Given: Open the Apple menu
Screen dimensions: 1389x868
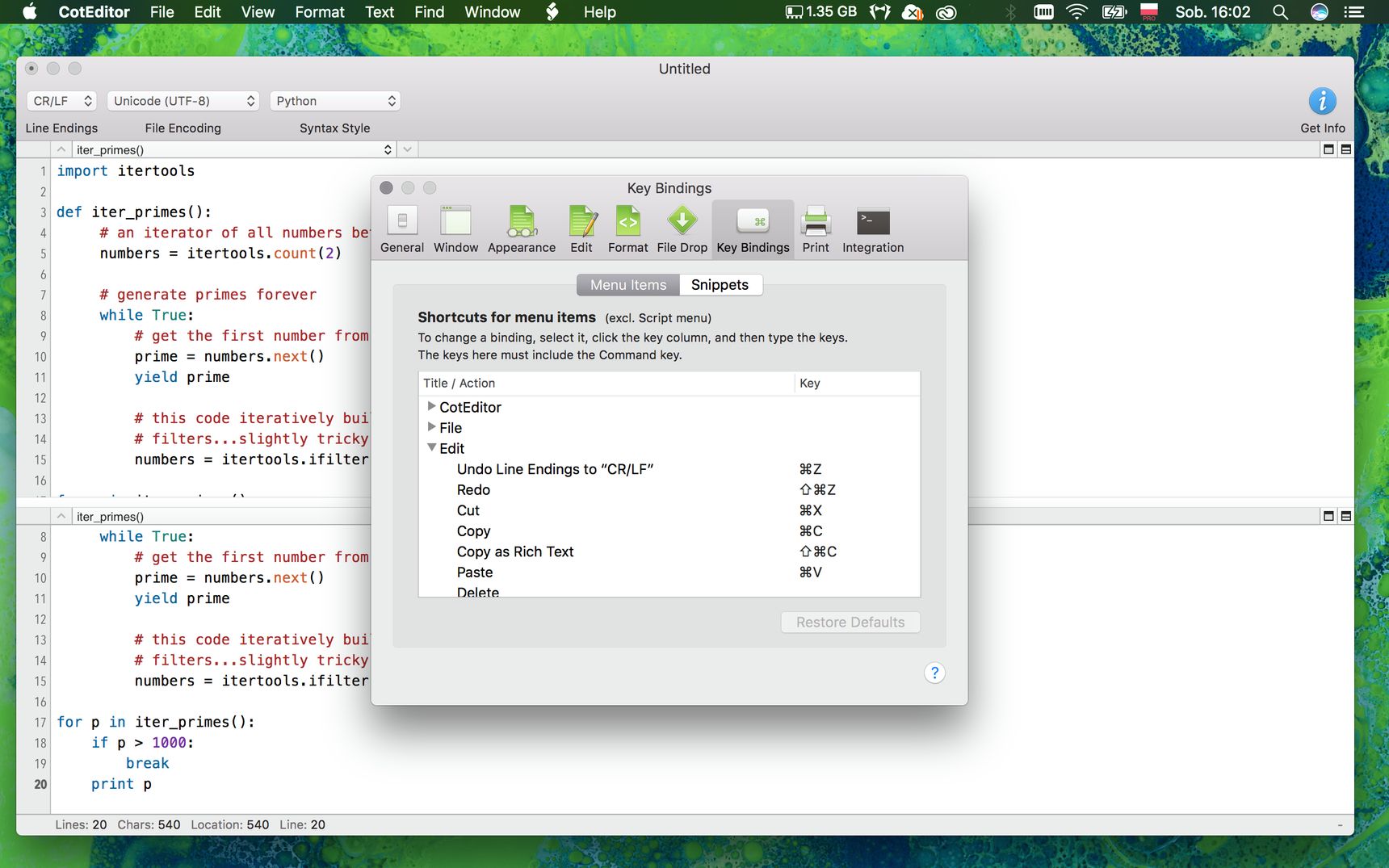Looking at the screenshot, I should point(30,12).
